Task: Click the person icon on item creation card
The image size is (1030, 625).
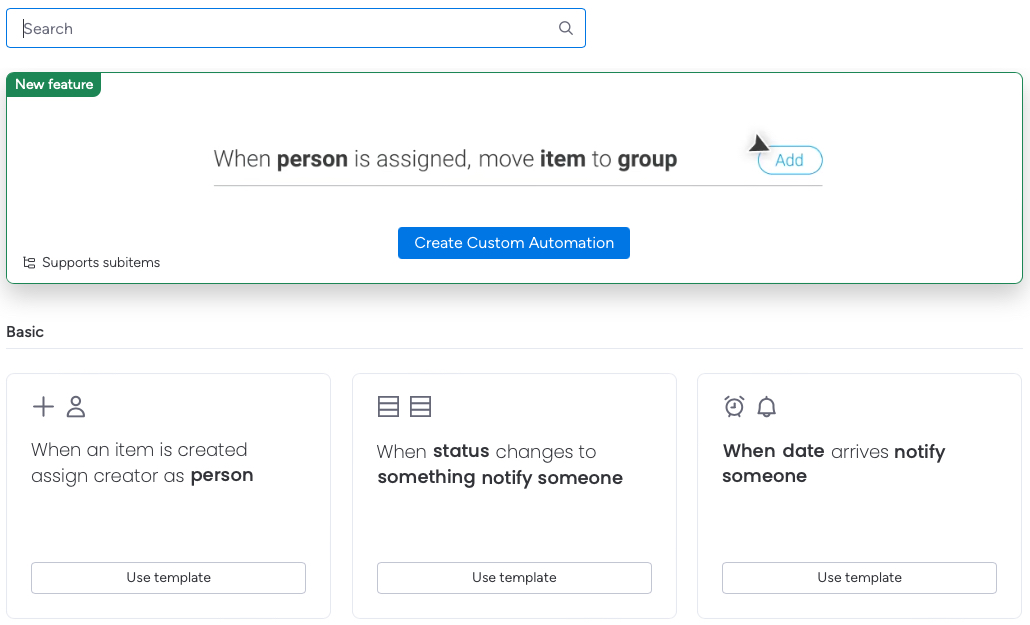Action: [75, 407]
